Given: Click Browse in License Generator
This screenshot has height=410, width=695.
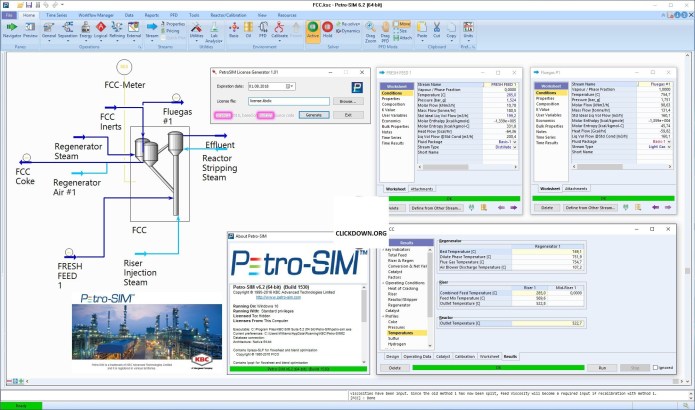Looking at the screenshot, I should 348,102.
